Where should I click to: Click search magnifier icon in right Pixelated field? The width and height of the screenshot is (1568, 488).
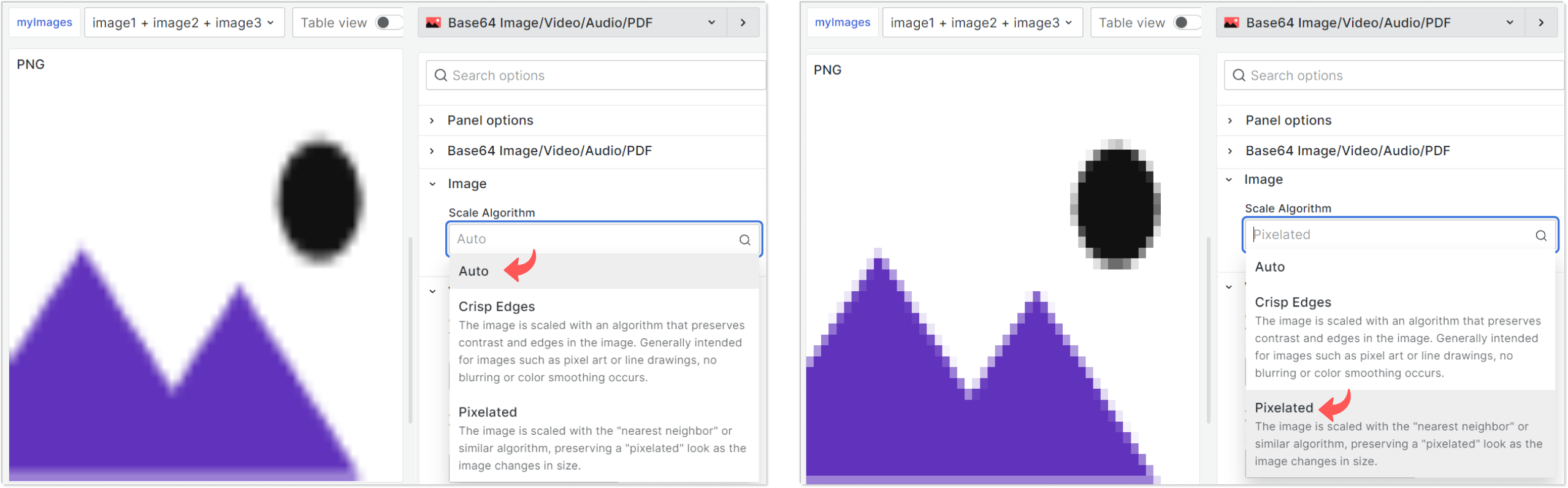click(1540, 235)
